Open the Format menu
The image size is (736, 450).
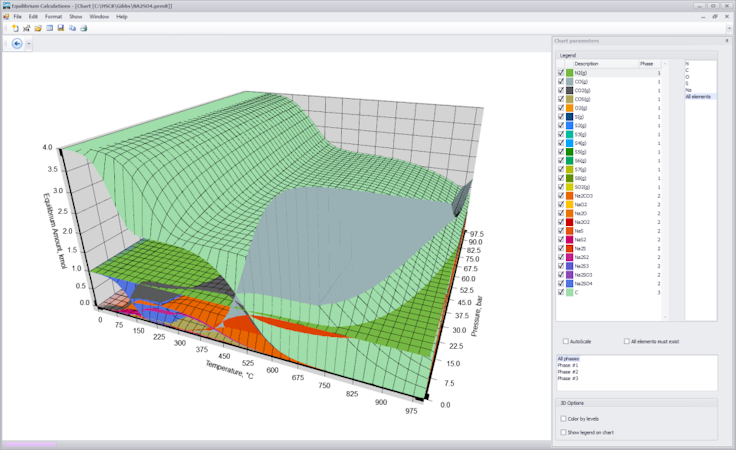pos(53,17)
